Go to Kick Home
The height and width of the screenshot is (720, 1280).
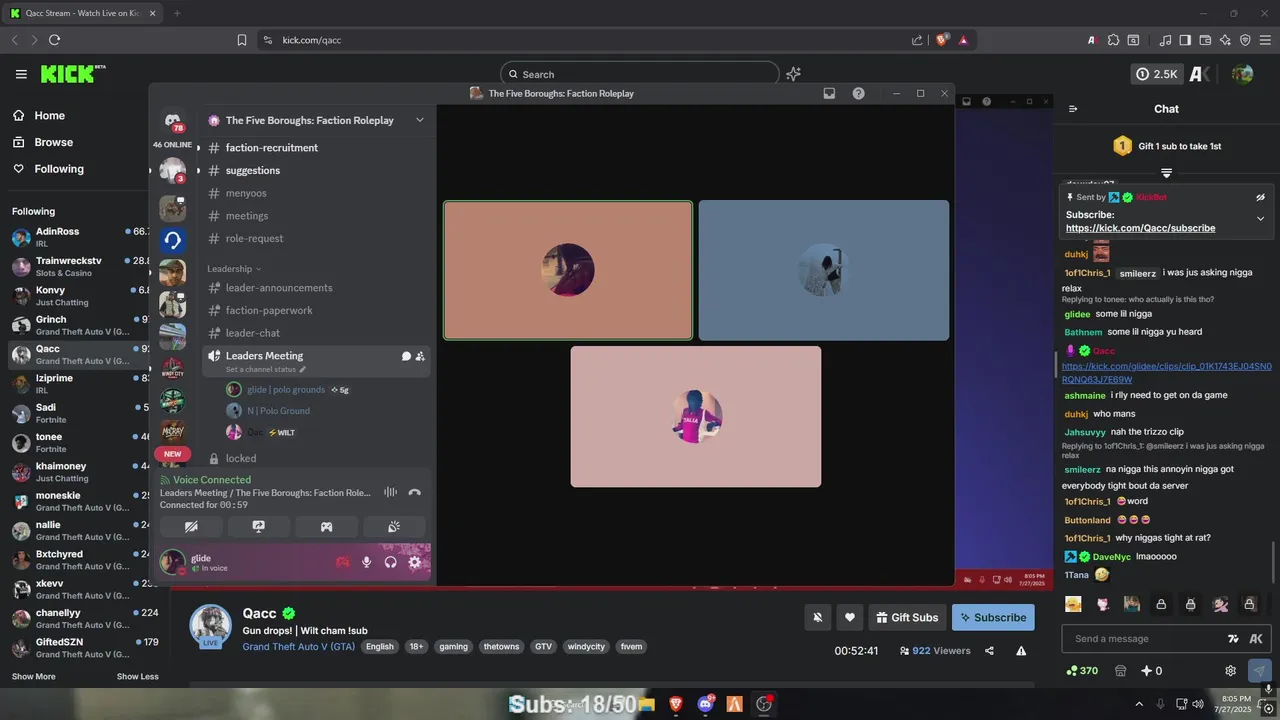[49, 116]
